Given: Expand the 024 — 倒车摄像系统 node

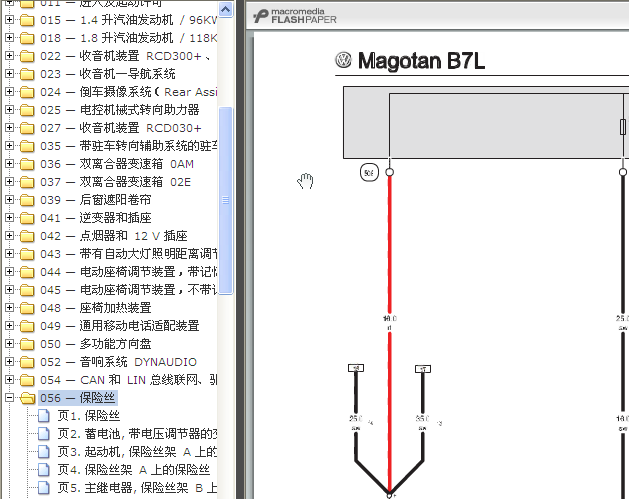Looking at the screenshot, I should (9, 92).
